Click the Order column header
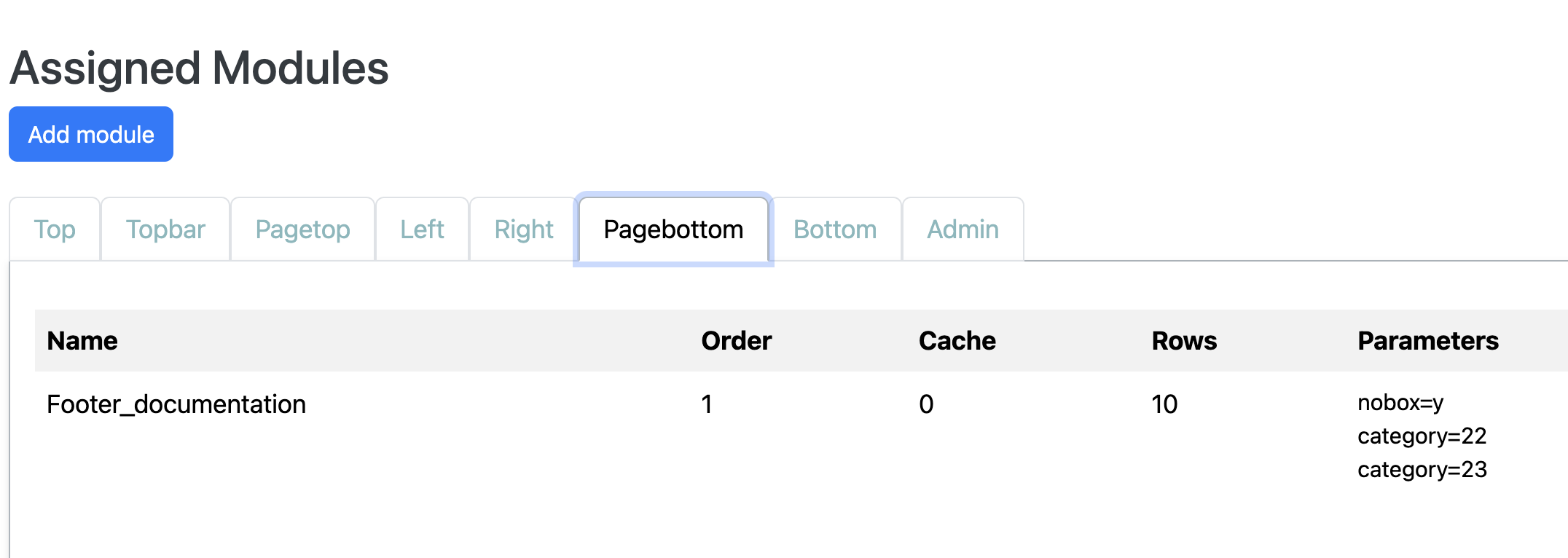 736,341
